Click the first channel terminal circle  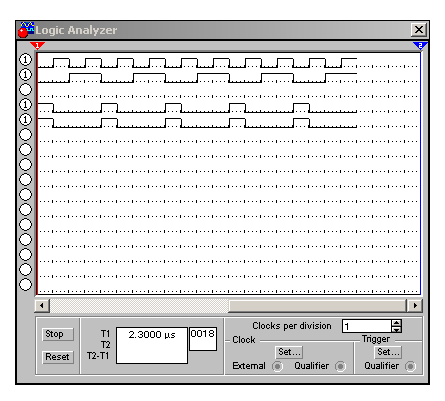[25, 60]
